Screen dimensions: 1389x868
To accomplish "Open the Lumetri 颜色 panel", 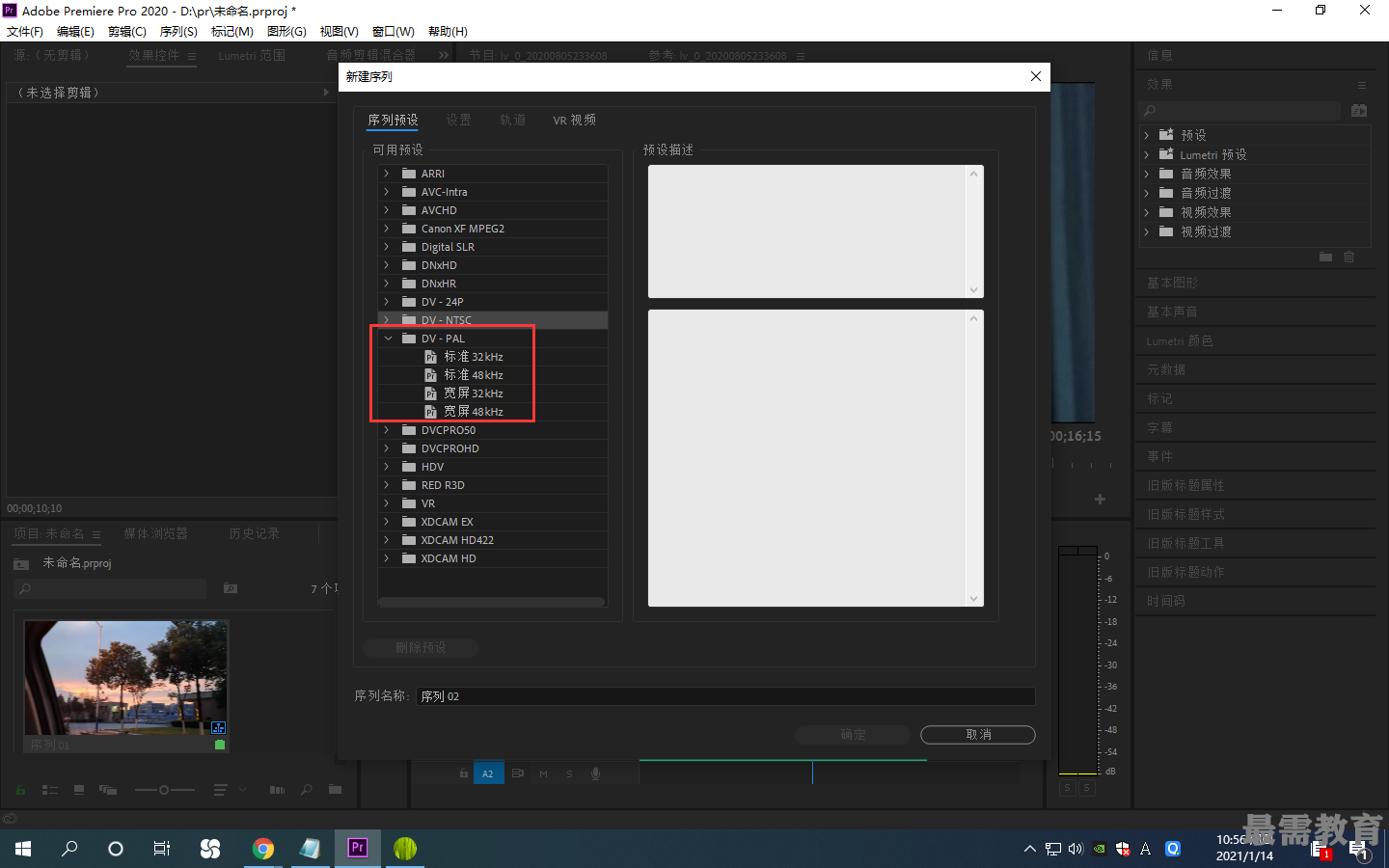I will pos(1180,340).
